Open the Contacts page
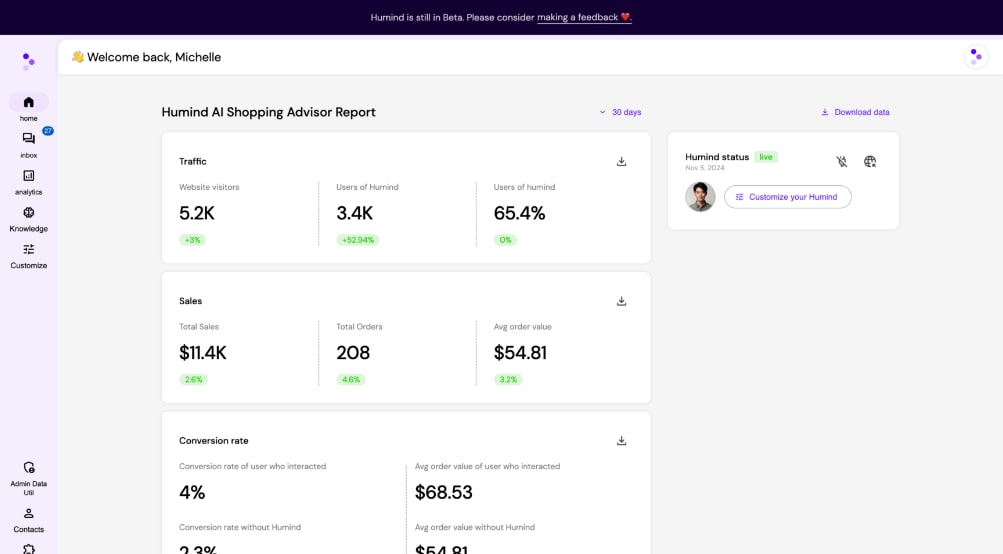Image resolution: width=1003 pixels, height=554 pixels. (x=29, y=520)
